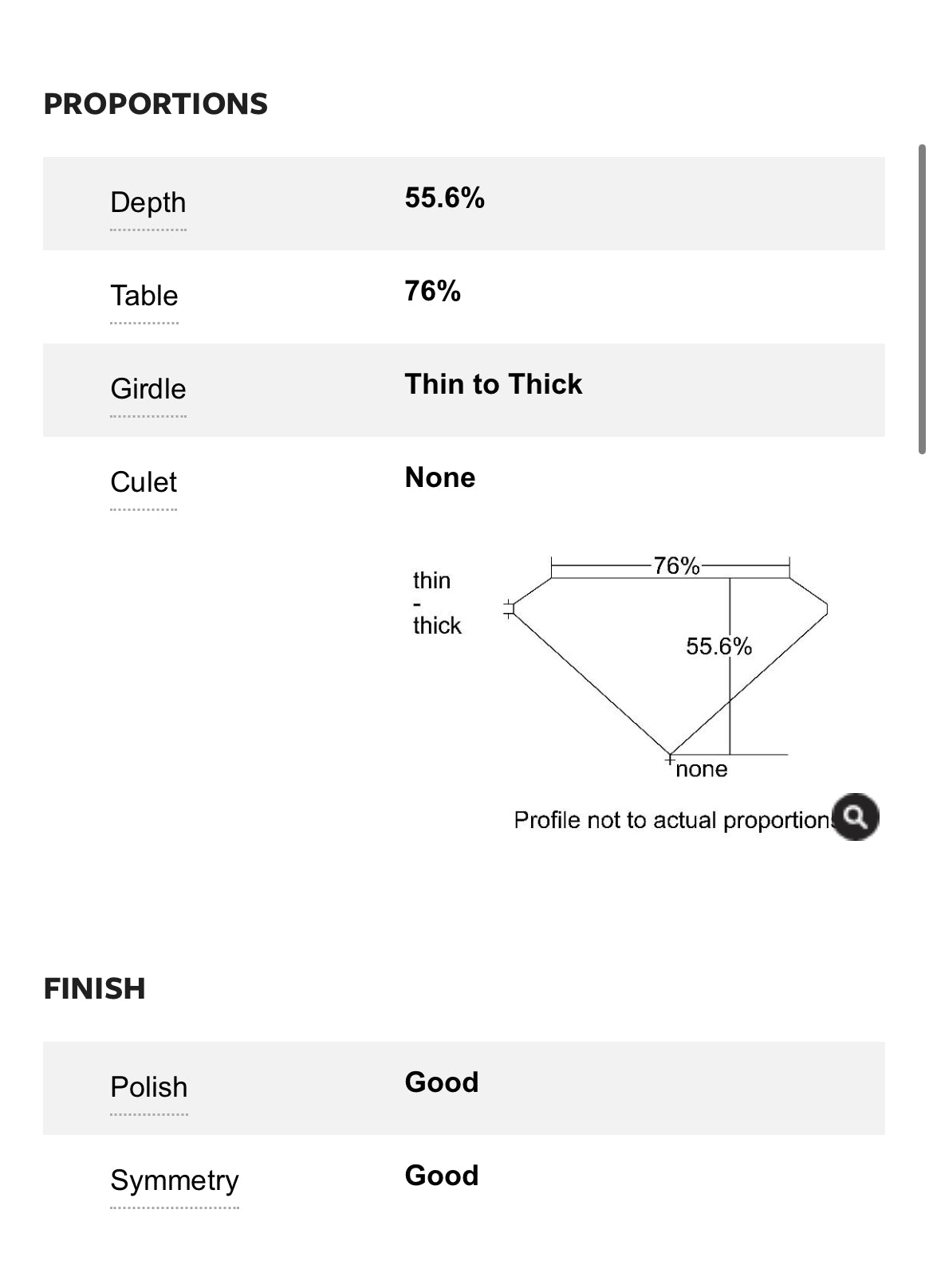
Task: Click the PROPORTIONS section heading
Action: (155, 104)
